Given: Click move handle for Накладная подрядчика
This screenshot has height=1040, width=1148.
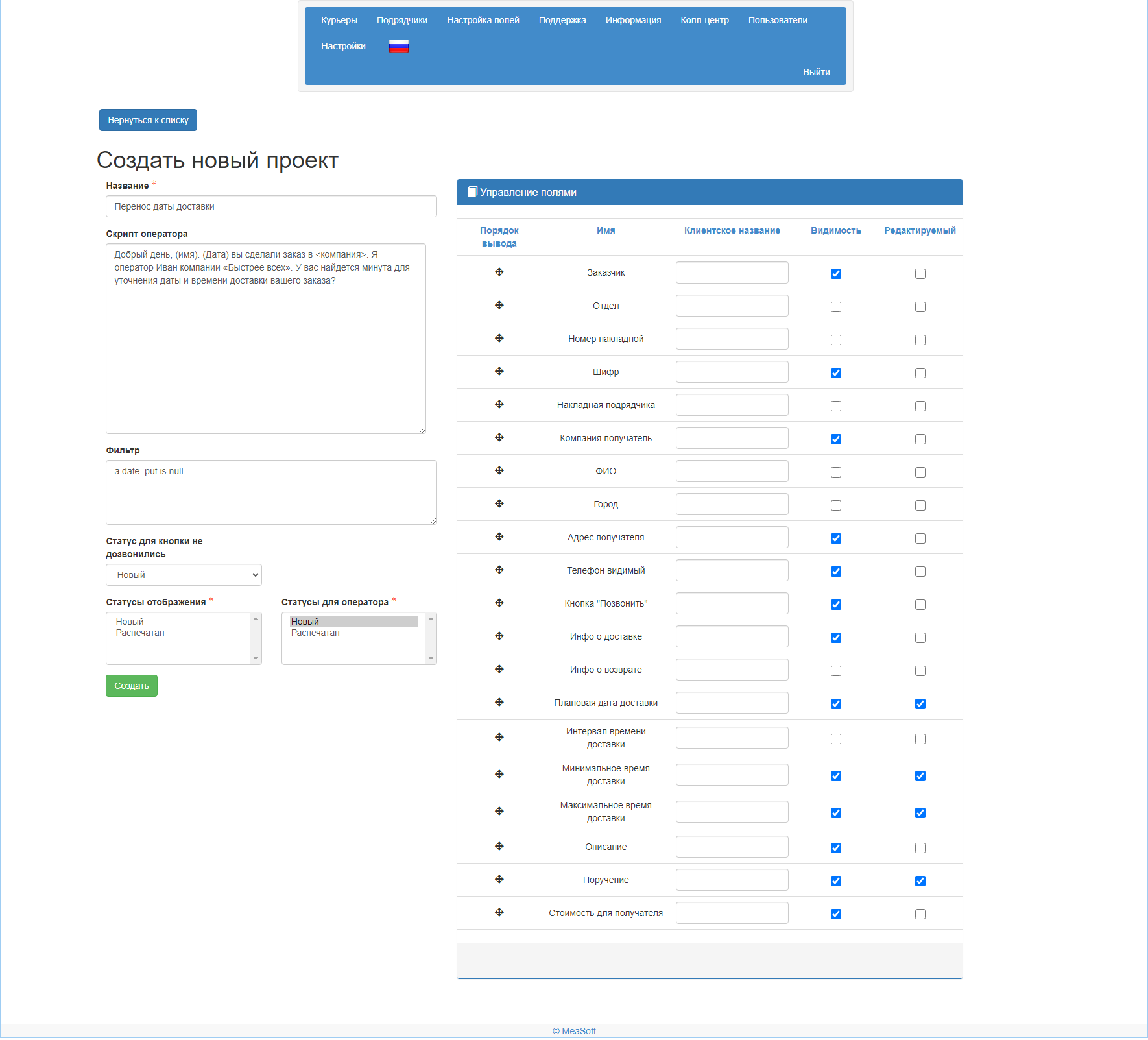Looking at the screenshot, I should 499,404.
